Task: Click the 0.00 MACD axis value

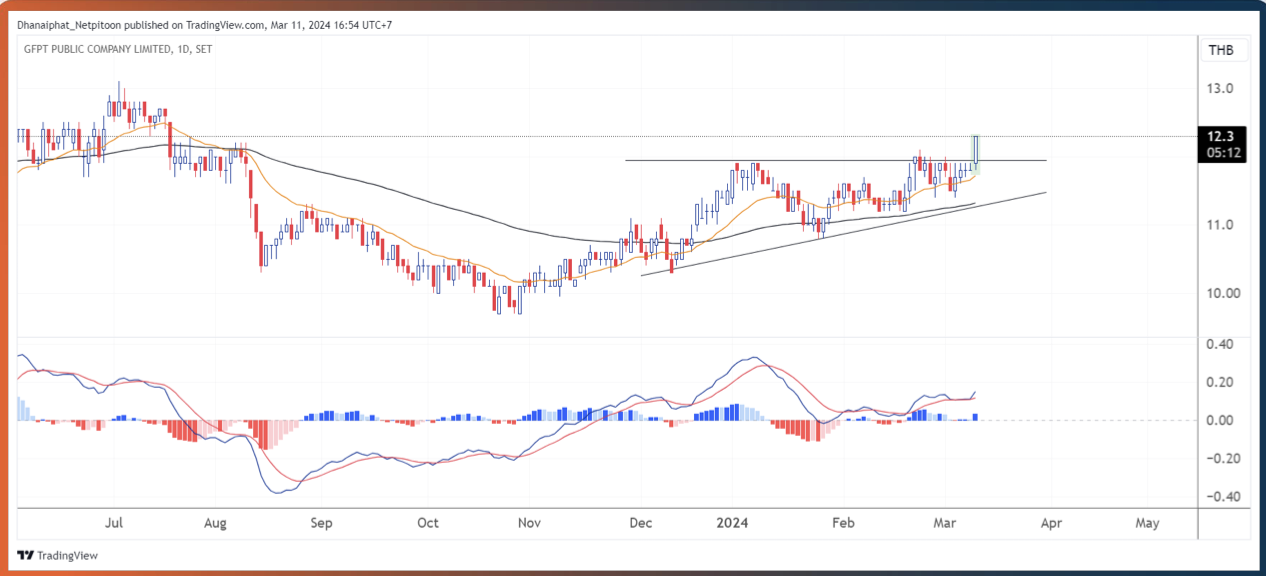Action: (1222, 420)
